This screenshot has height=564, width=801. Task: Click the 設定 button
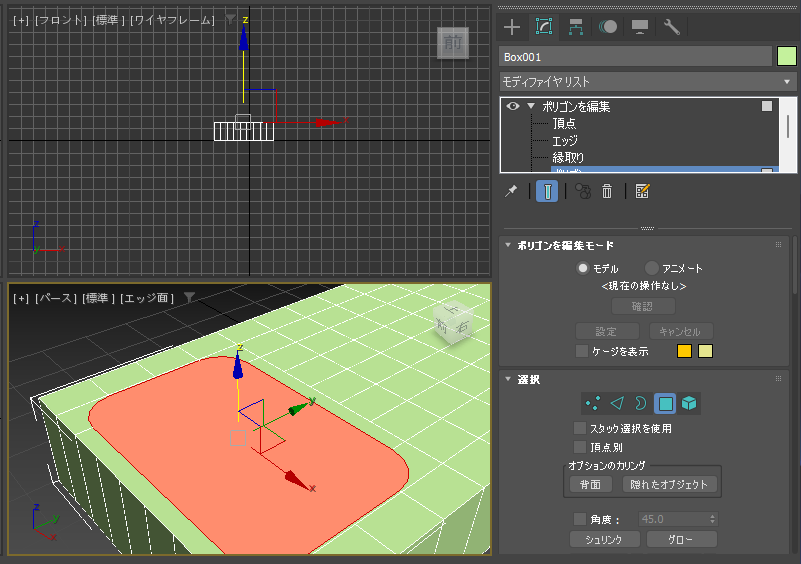click(x=607, y=331)
